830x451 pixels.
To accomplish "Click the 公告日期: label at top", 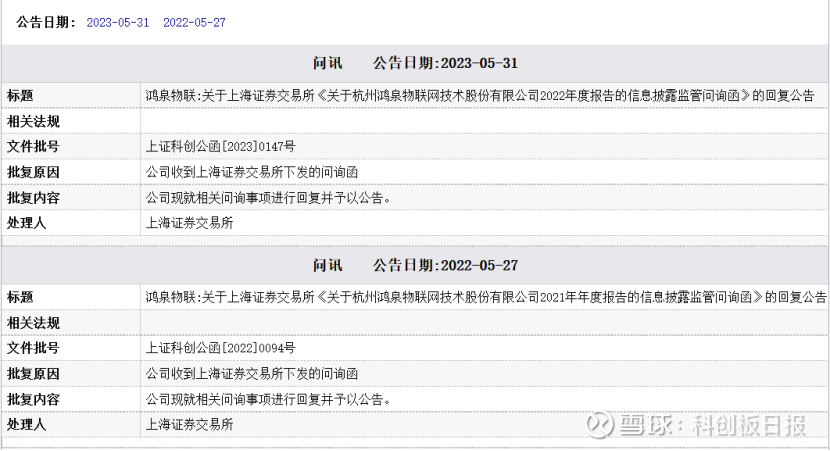I will pos(46,22).
